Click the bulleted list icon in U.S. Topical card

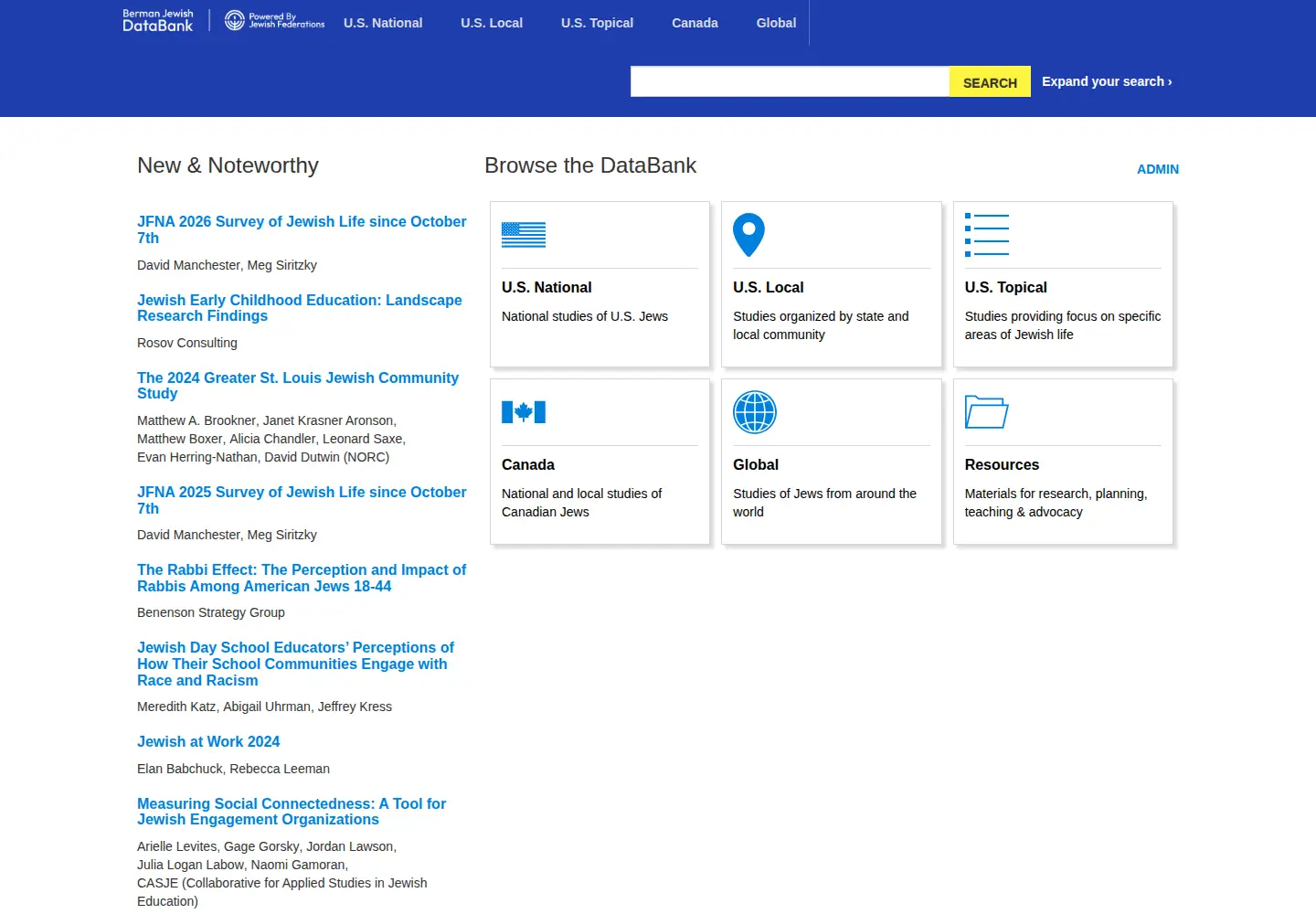click(x=987, y=235)
